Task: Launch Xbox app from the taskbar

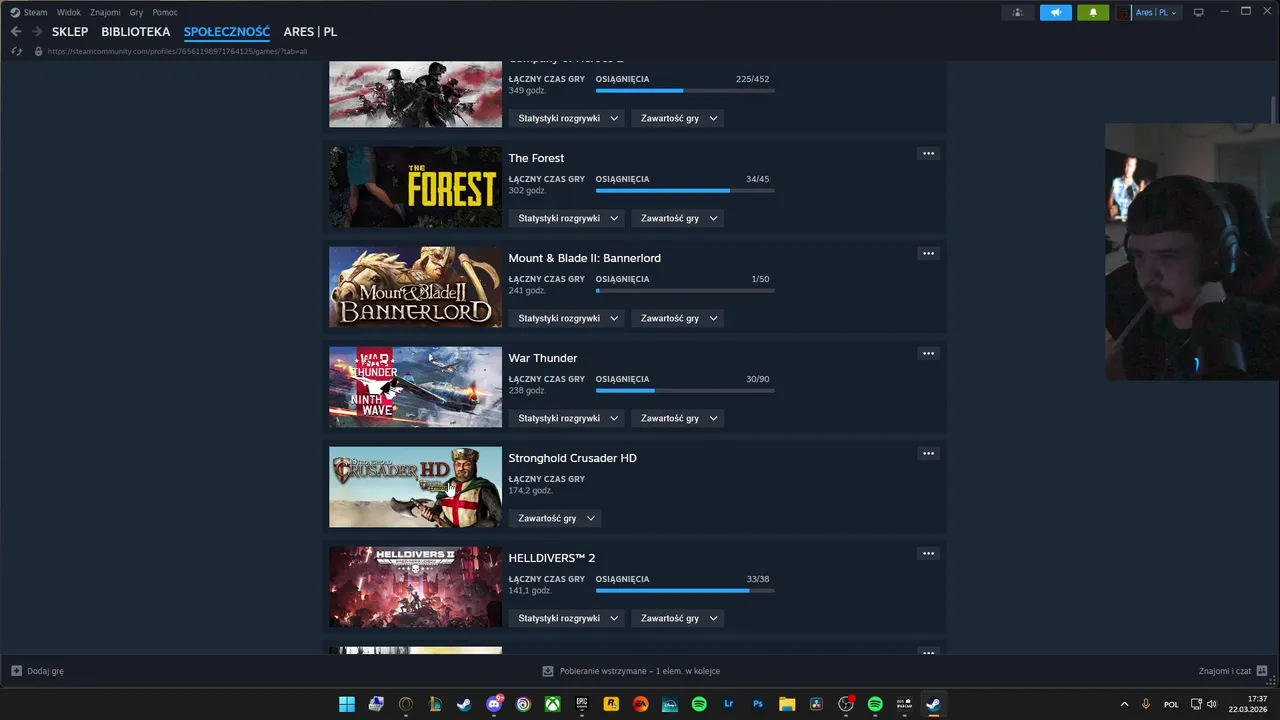Action: (552, 704)
